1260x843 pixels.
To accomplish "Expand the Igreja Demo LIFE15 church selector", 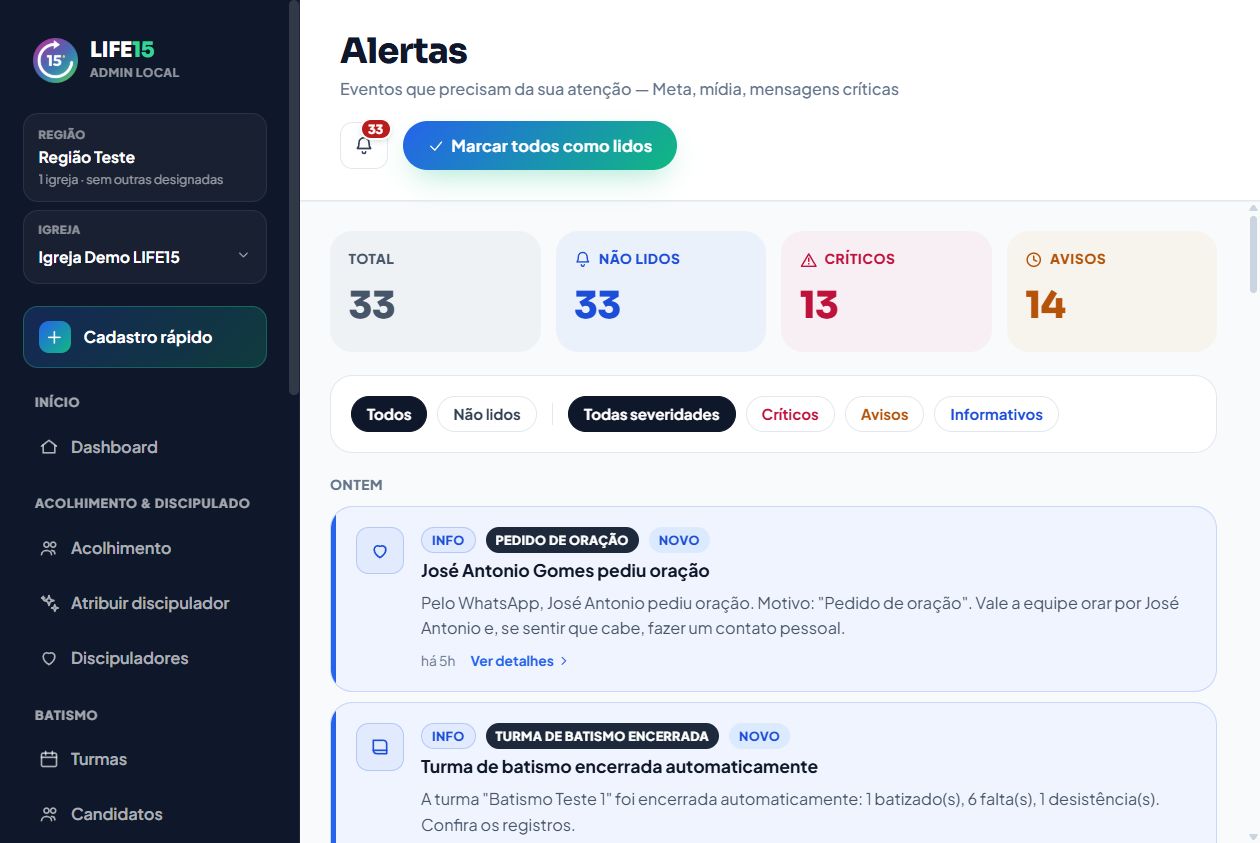I will (145, 247).
